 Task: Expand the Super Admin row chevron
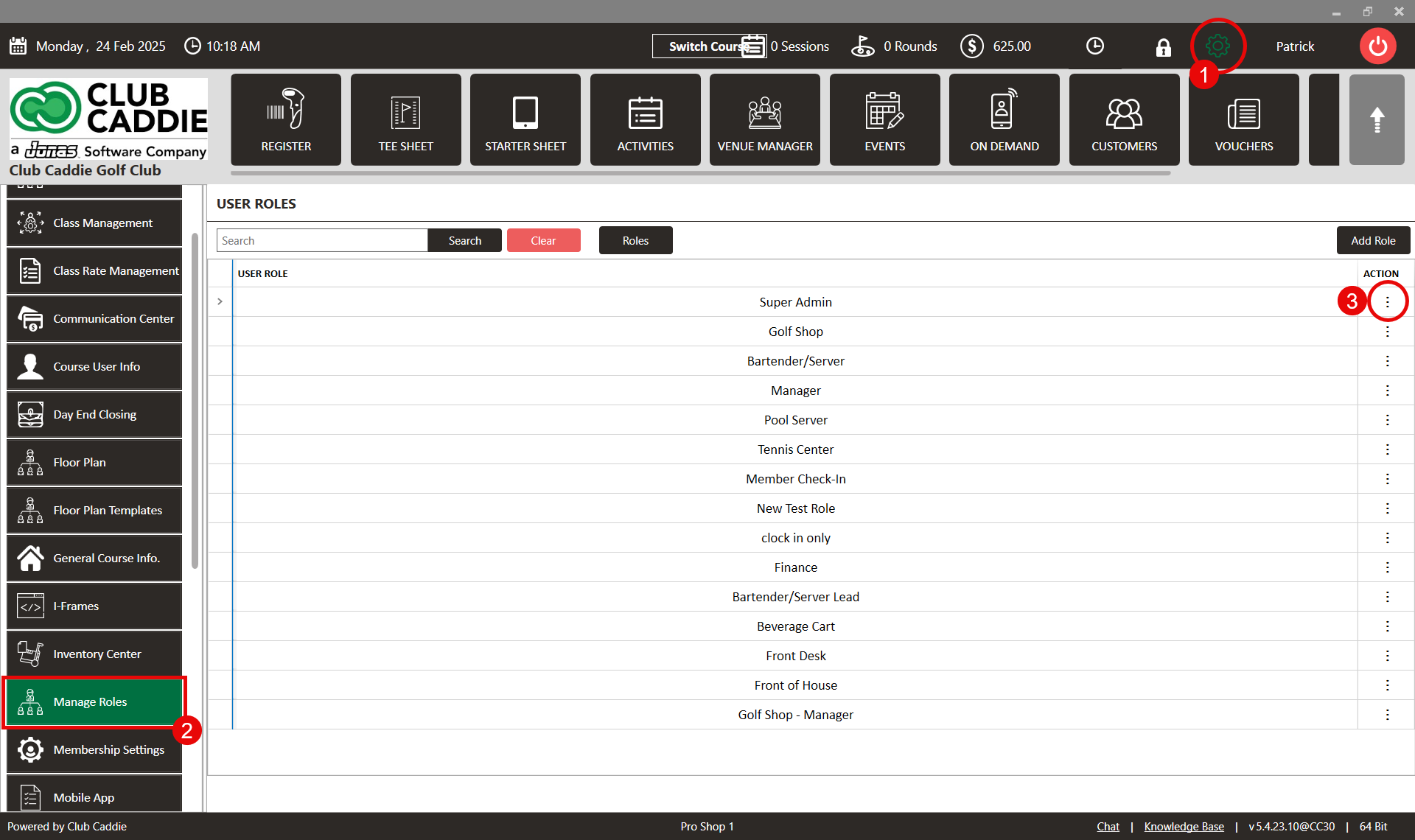point(220,301)
